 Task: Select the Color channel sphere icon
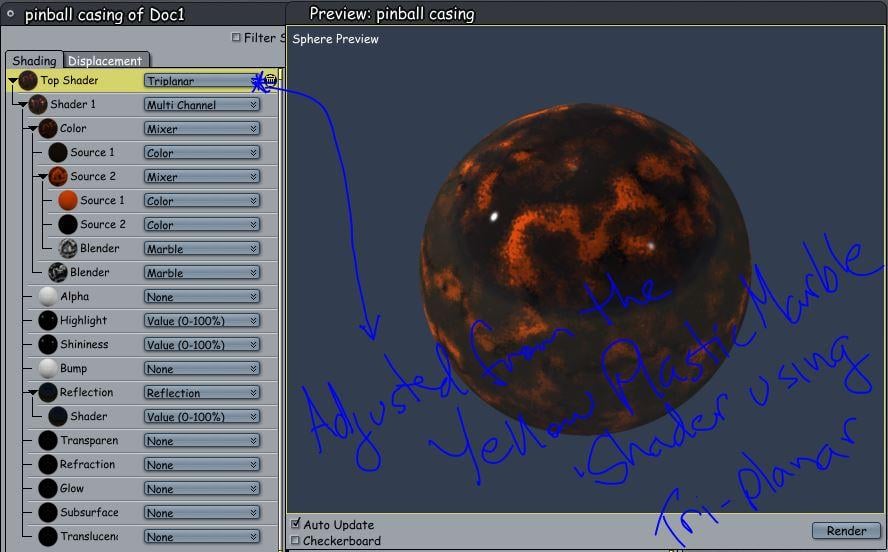point(48,129)
